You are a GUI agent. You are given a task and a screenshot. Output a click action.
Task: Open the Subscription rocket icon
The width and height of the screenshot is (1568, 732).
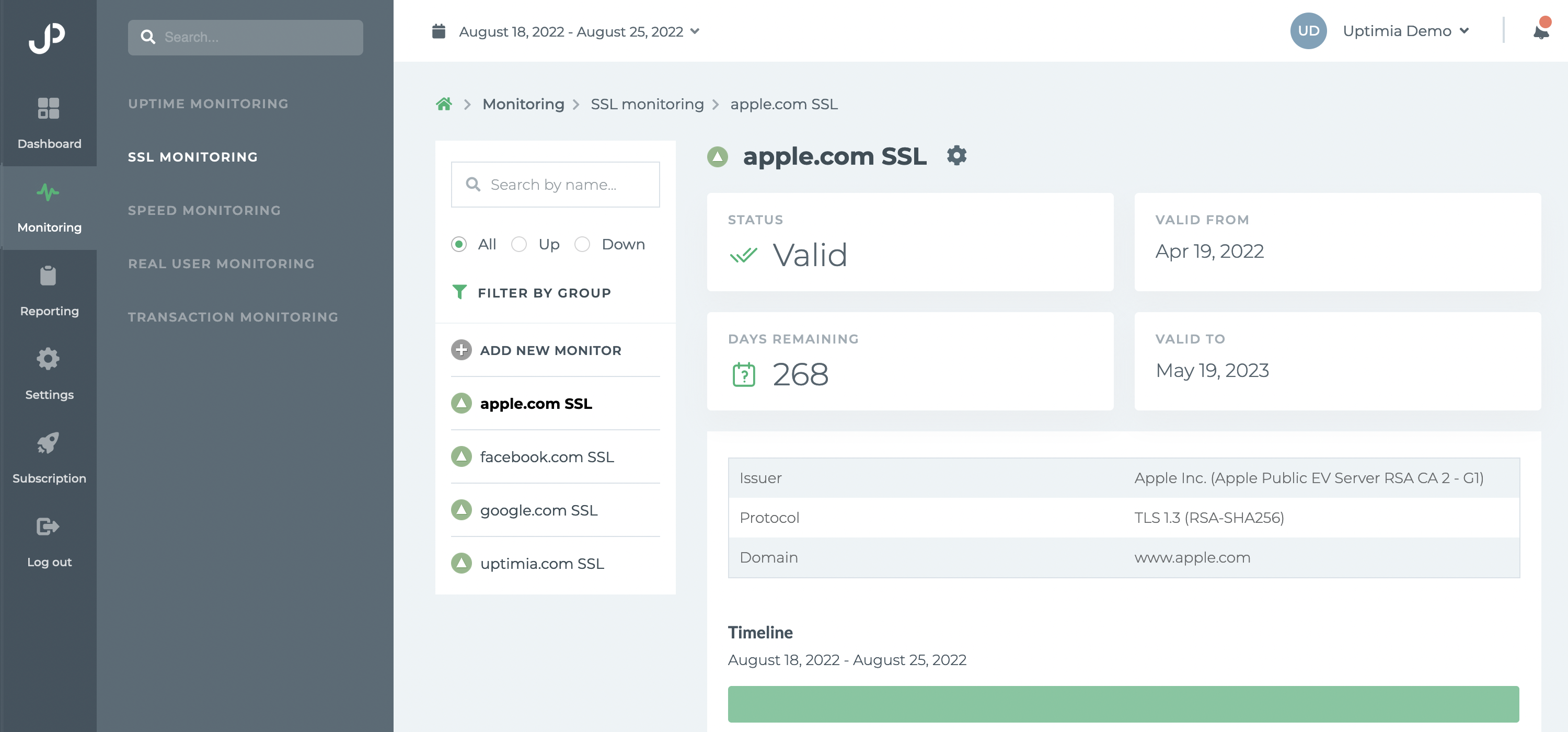(x=48, y=443)
